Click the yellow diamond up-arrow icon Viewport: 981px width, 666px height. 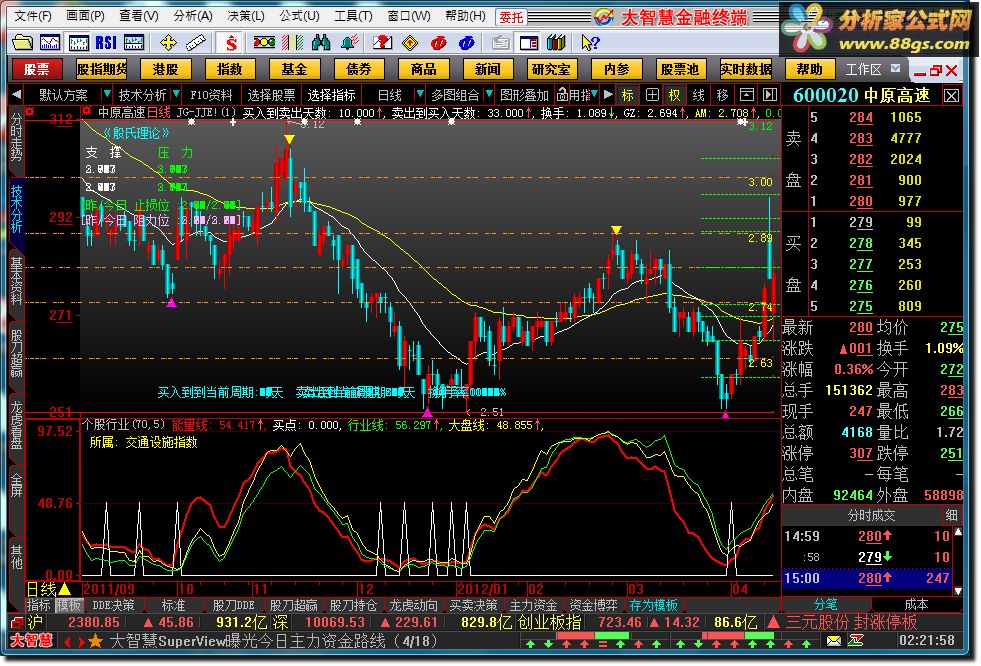pos(410,43)
